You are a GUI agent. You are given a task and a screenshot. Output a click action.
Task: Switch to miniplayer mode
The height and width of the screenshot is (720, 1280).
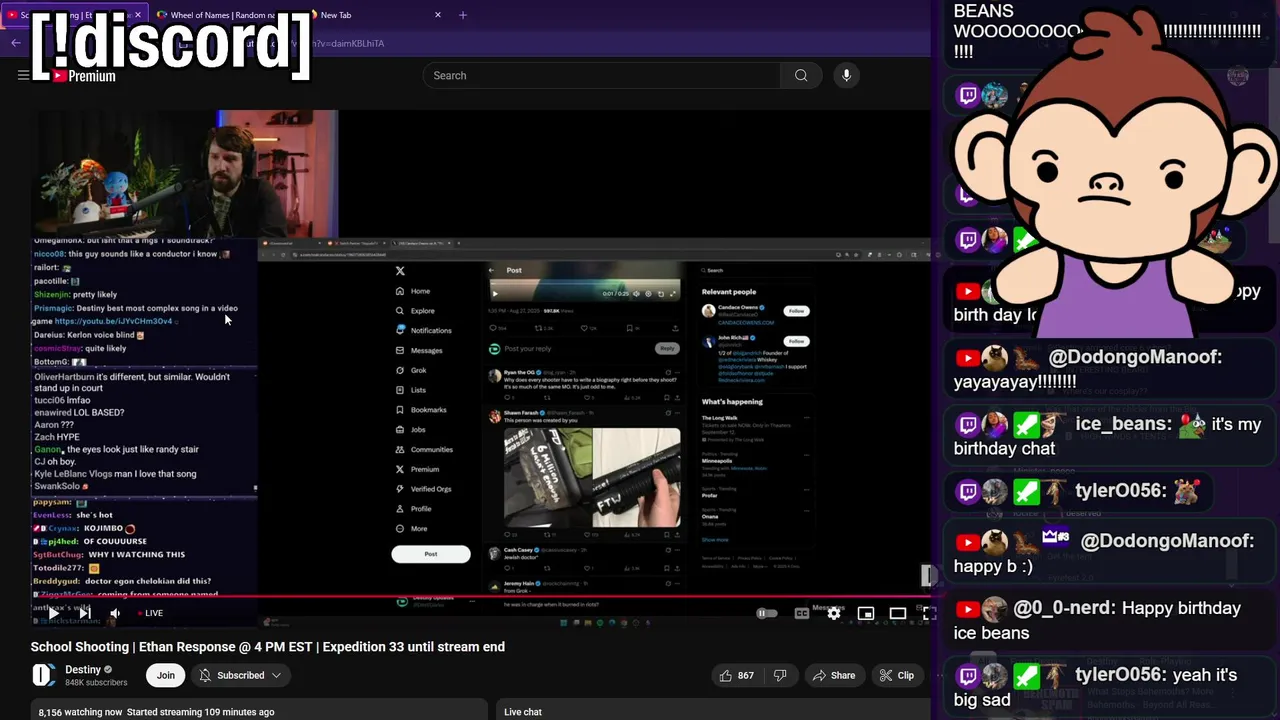point(866,613)
